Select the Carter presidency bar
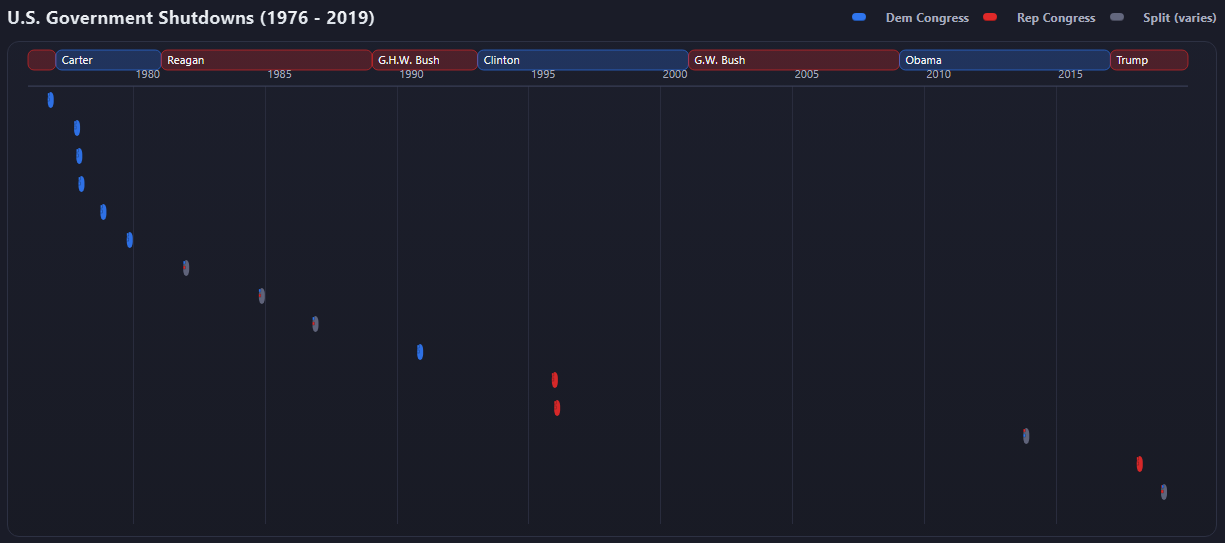Screen dimensions: 1225x543 pyautogui.click(x=108, y=60)
